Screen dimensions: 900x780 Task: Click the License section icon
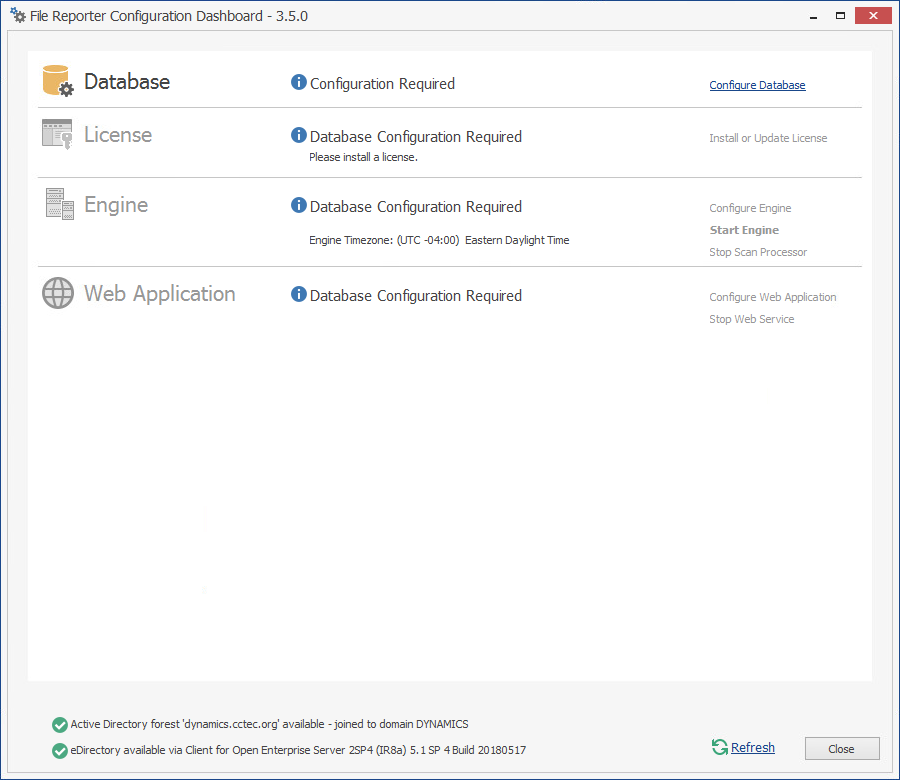[x=57, y=134]
